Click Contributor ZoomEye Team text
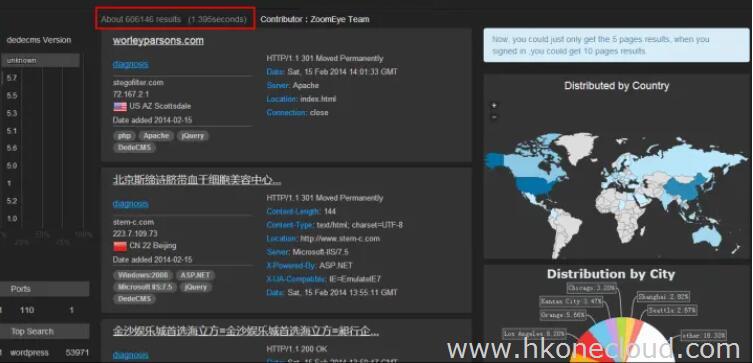 point(315,20)
